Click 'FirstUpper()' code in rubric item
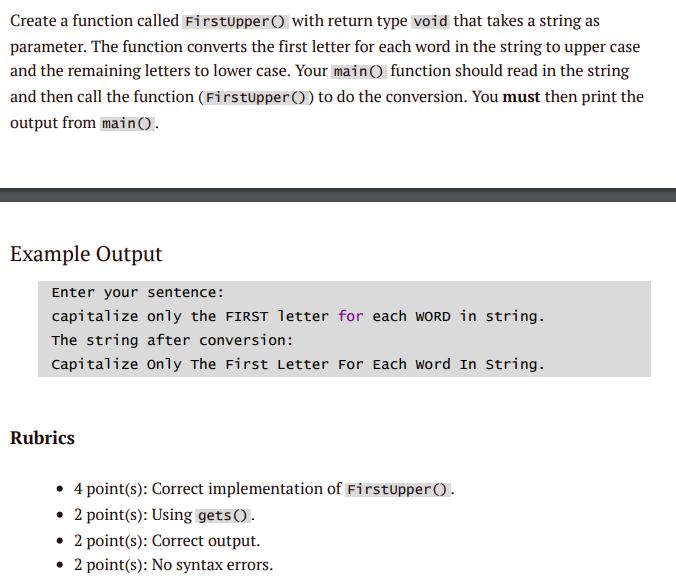Image resolution: width=676 pixels, height=588 pixels. click(x=397, y=489)
